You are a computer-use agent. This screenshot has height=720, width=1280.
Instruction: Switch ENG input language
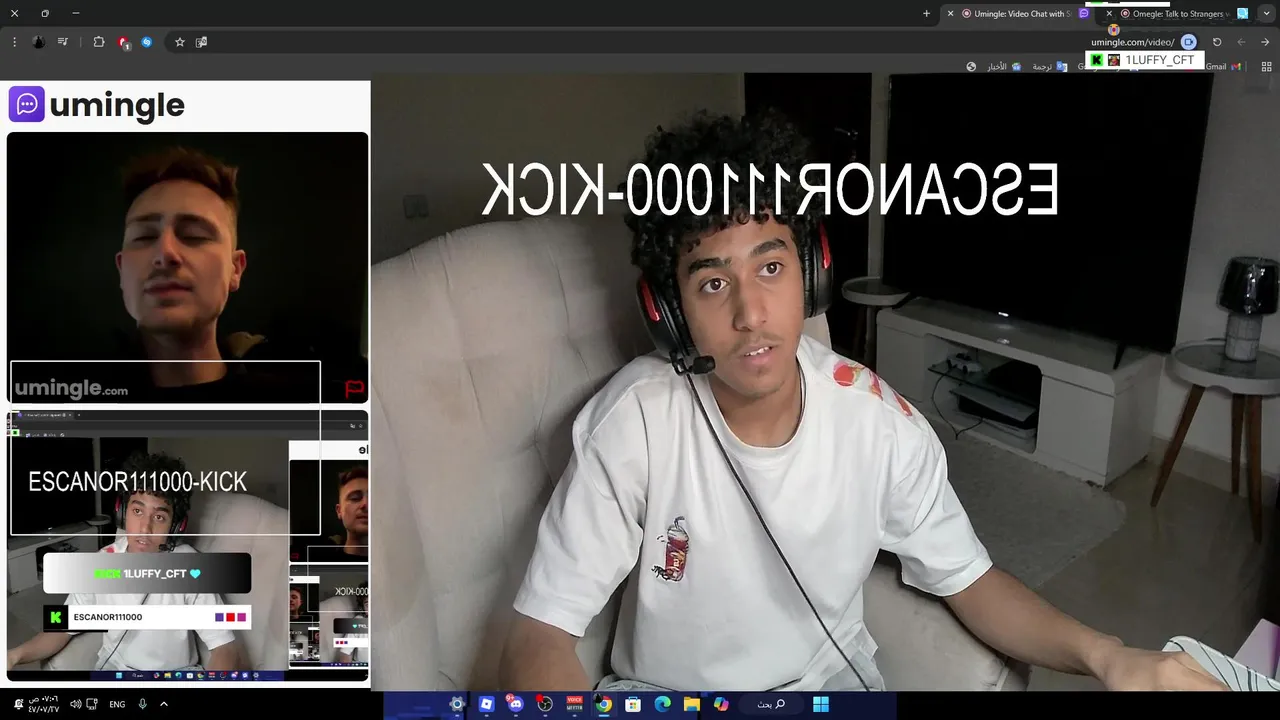click(x=117, y=704)
